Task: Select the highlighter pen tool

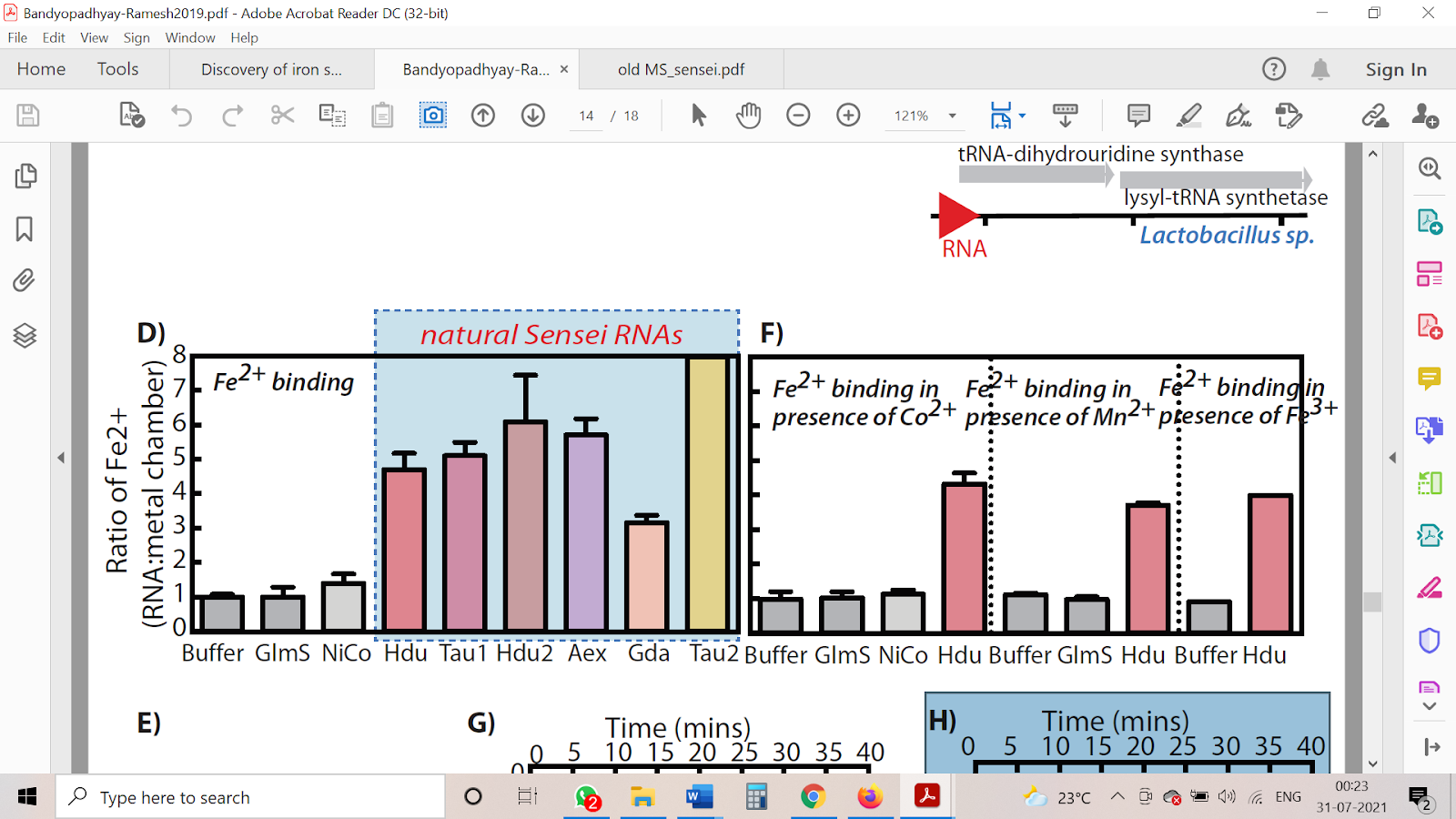Action: [x=1188, y=116]
